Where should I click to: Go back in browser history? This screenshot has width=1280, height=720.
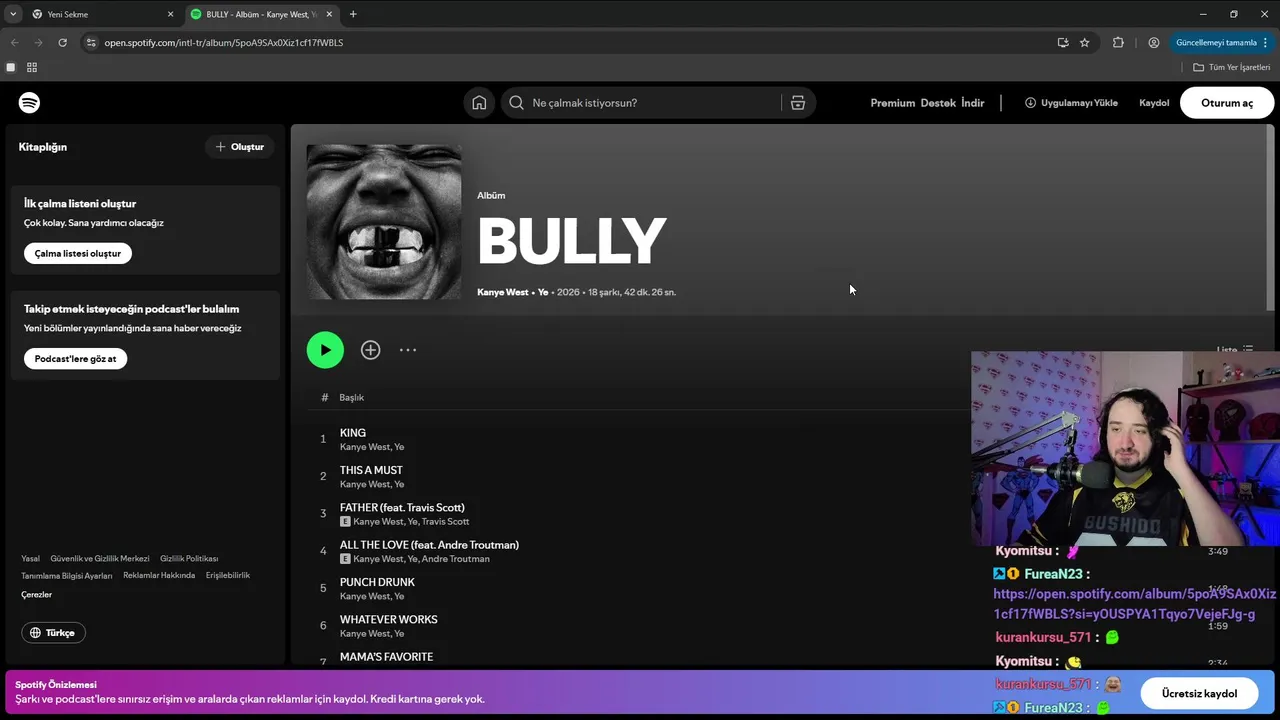pyautogui.click(x=14, y=43)
